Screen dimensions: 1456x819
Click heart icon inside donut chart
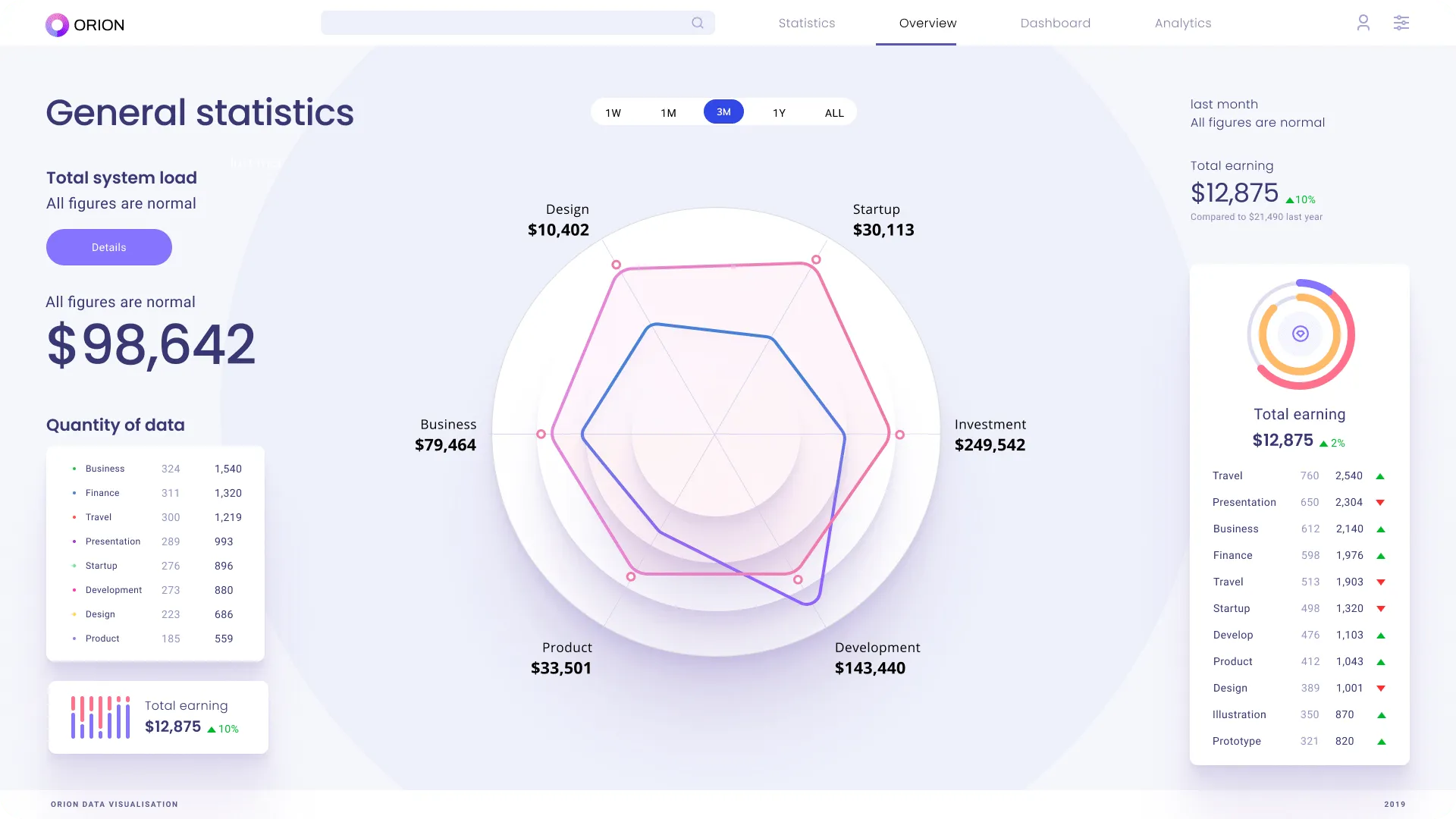point(1300,334)
